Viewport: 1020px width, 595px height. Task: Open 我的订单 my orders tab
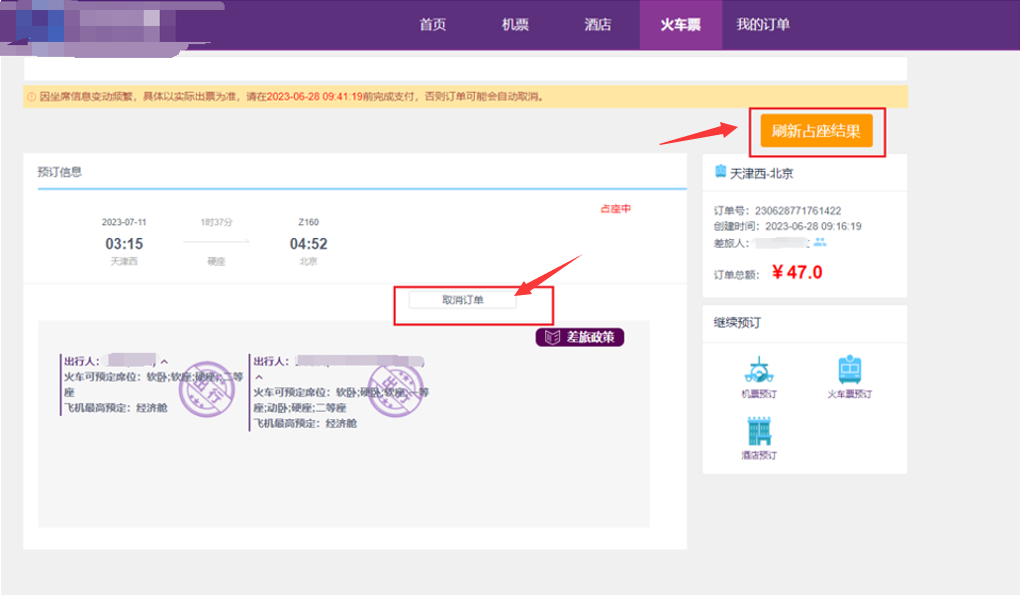(762, 25)
